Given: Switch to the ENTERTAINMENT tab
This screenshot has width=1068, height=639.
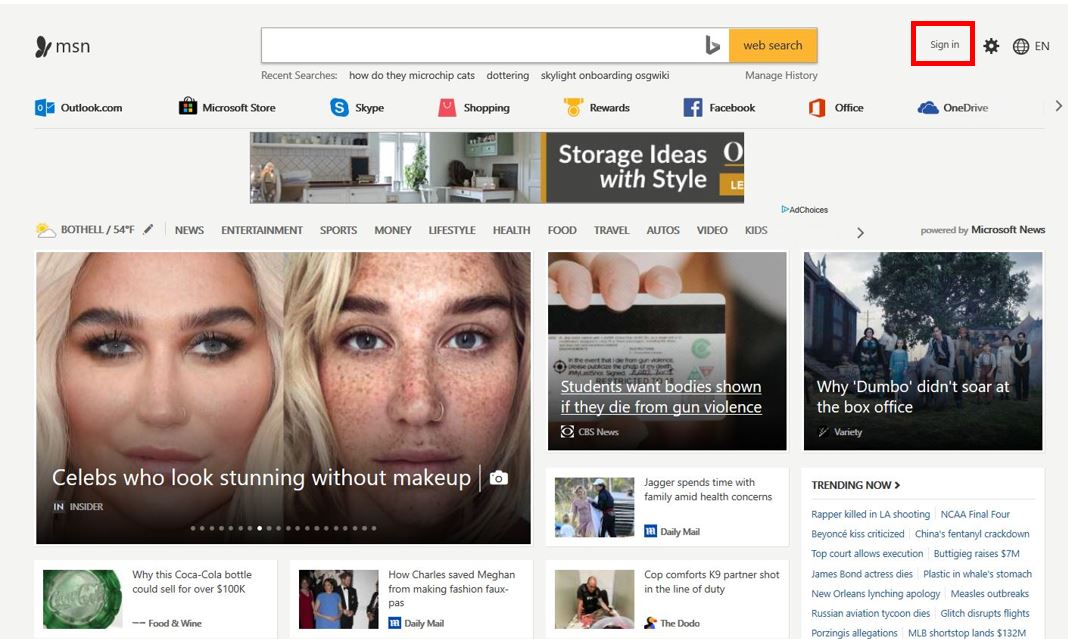Looking at the screenshot, I should pos(262,230).
